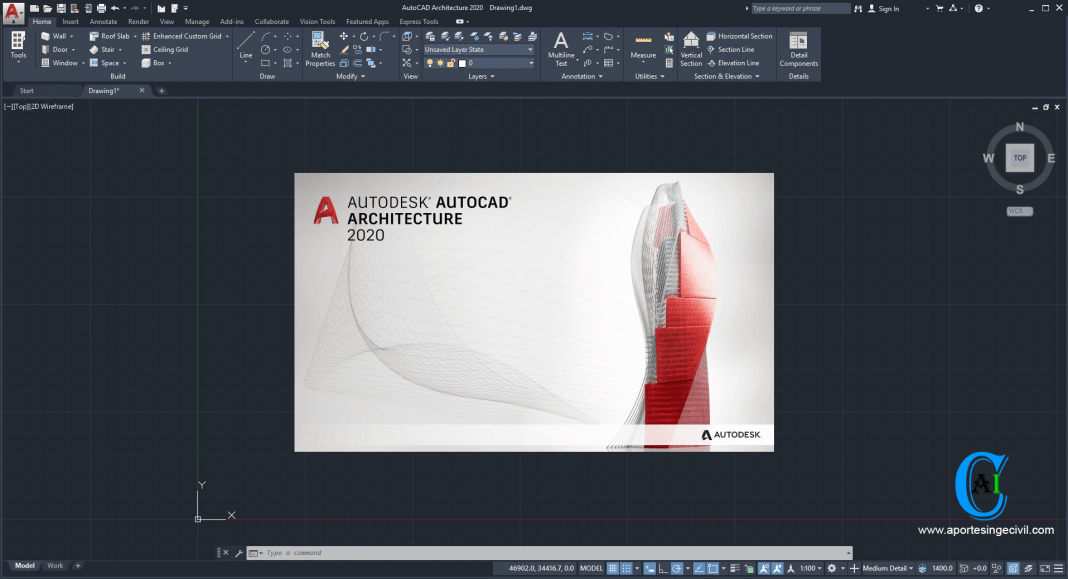
Task: Click the coordinates readout in status bar
Action: pyautogui.click(x=541, y=568)
